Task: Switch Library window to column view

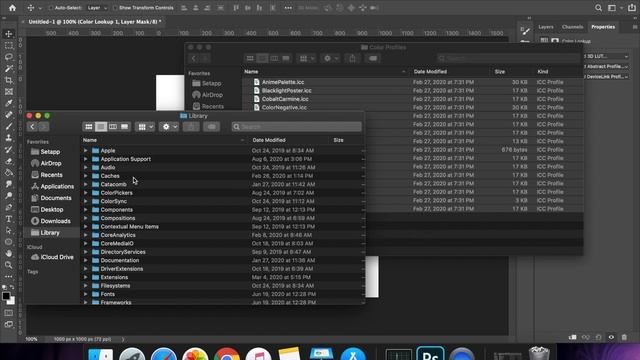Action: point(113,127)
